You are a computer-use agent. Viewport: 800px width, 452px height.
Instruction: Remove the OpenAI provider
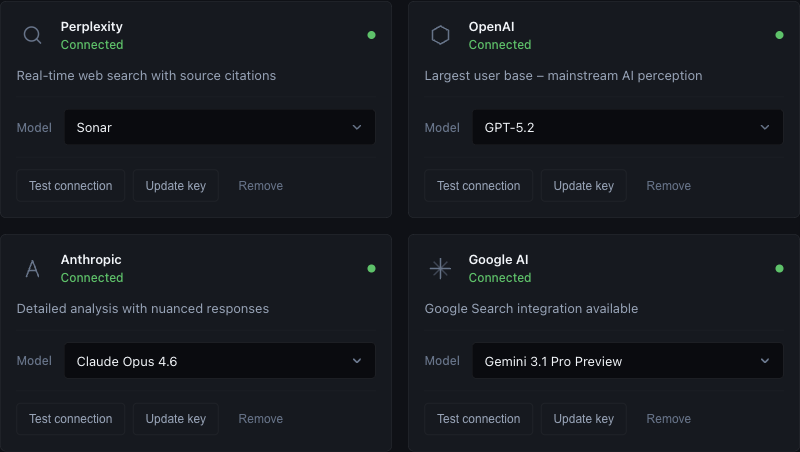668,186
